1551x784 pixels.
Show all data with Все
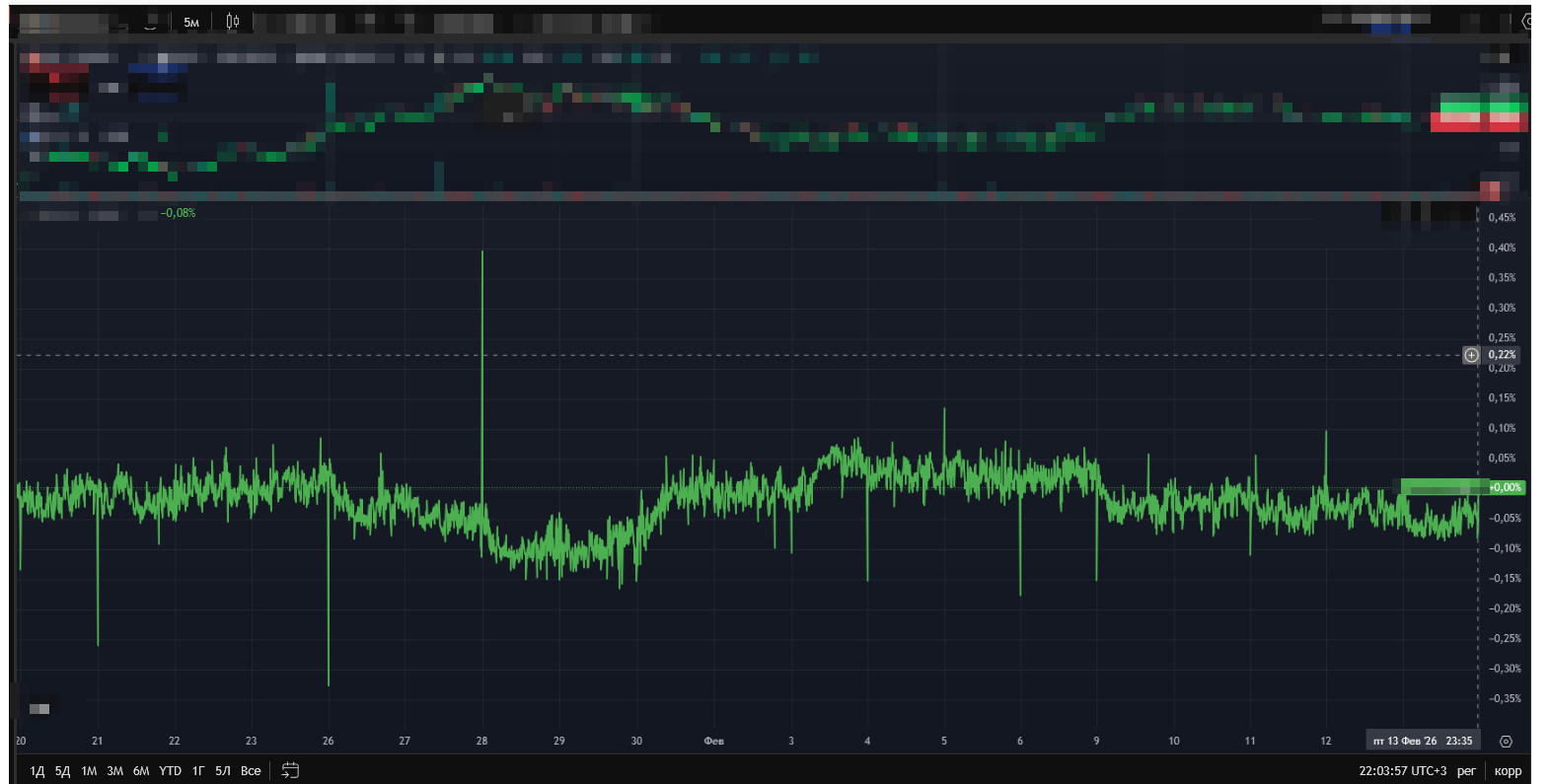click(251, 771)
